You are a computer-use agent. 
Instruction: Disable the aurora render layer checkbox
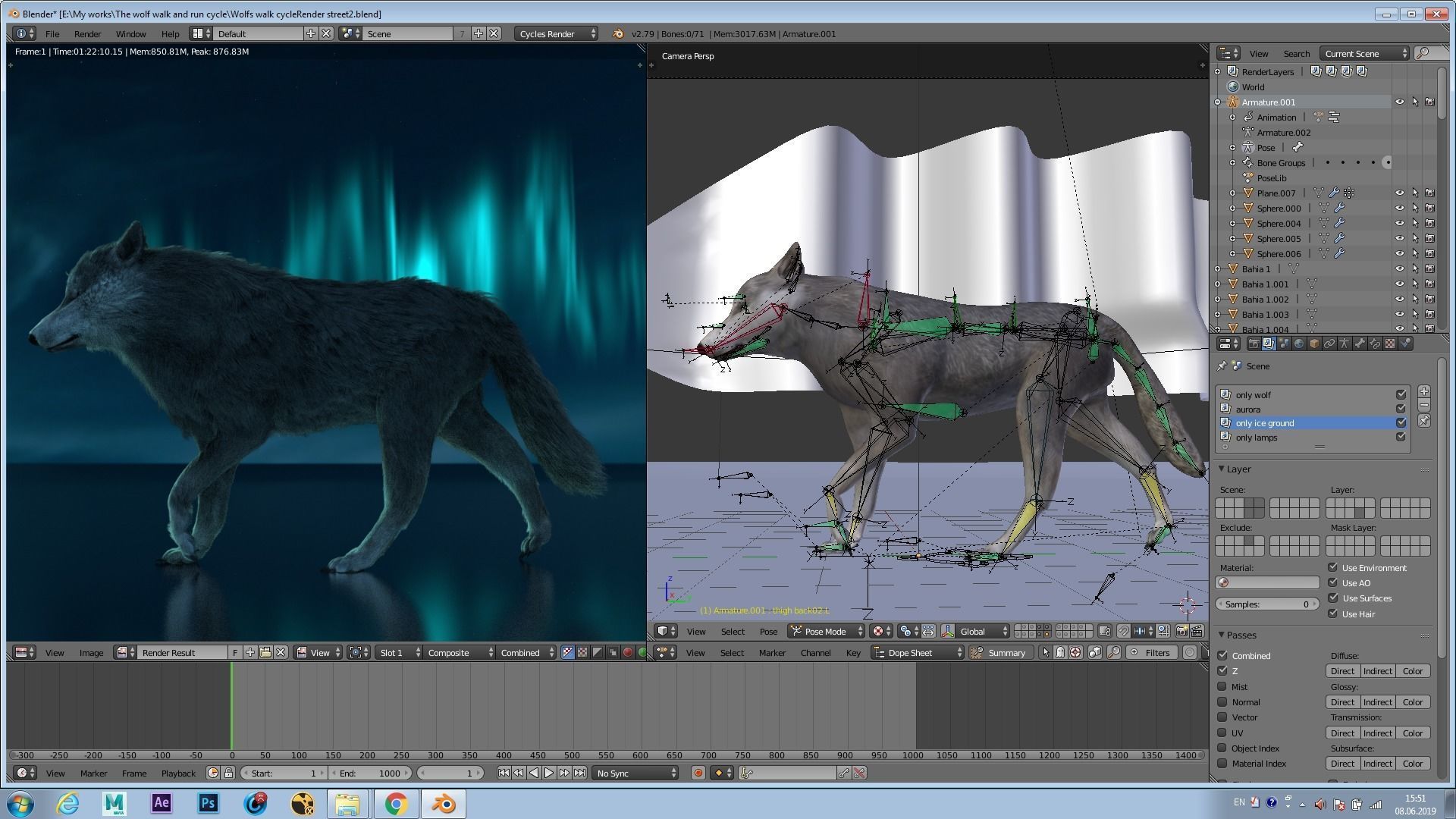coord(1401,409)
